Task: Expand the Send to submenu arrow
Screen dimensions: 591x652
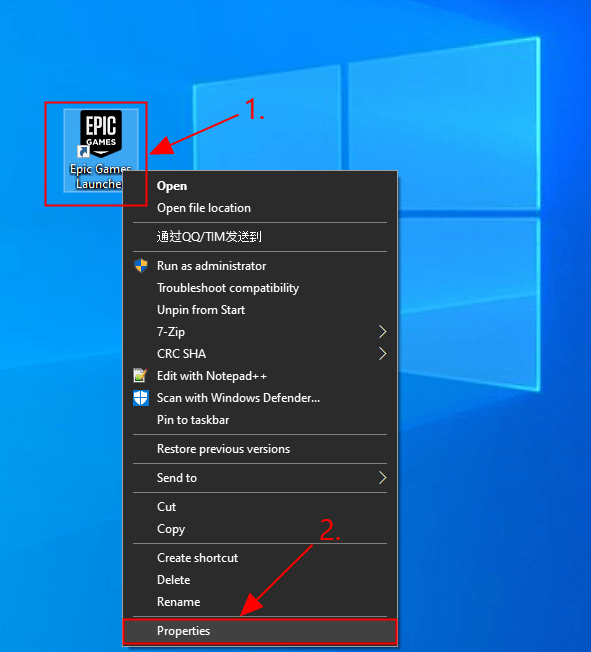Action: tap(383, 478)
